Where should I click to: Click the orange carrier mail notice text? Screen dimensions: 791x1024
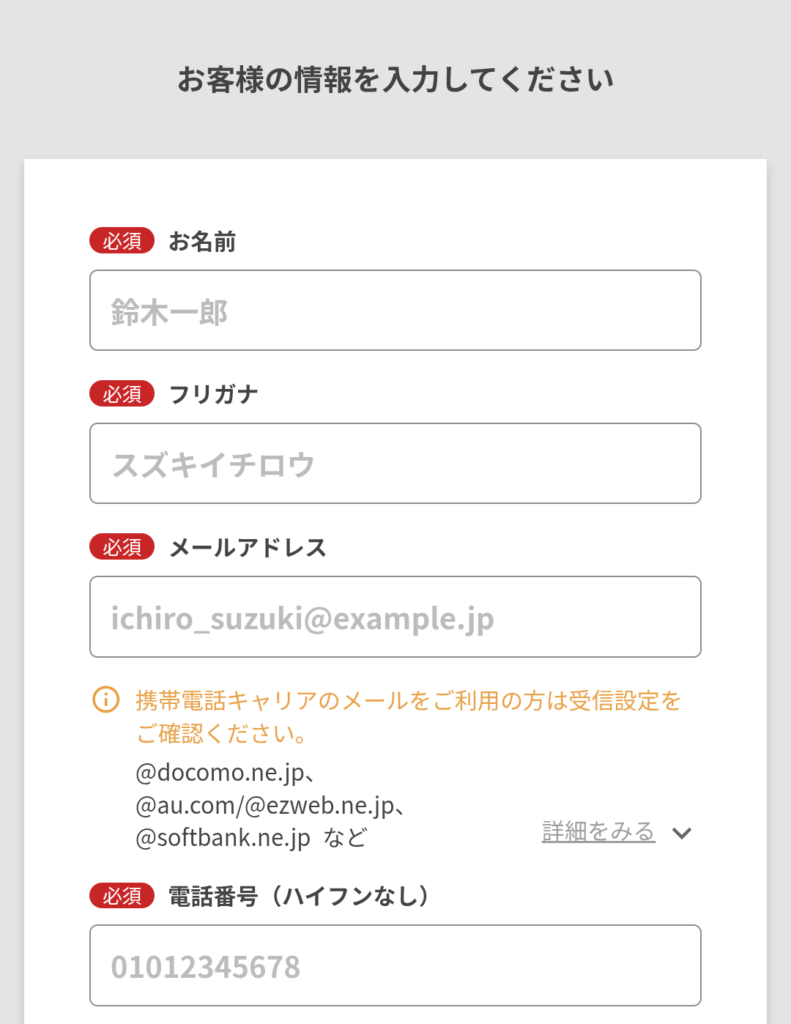tap(408, 717)
